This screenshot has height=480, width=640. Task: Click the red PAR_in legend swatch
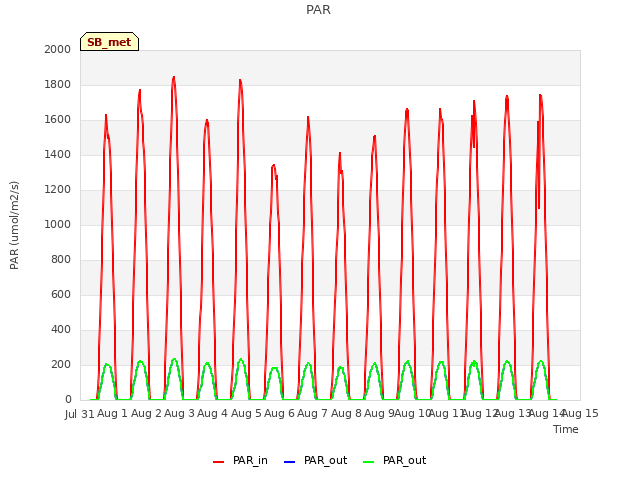click(x=218, y=462)
